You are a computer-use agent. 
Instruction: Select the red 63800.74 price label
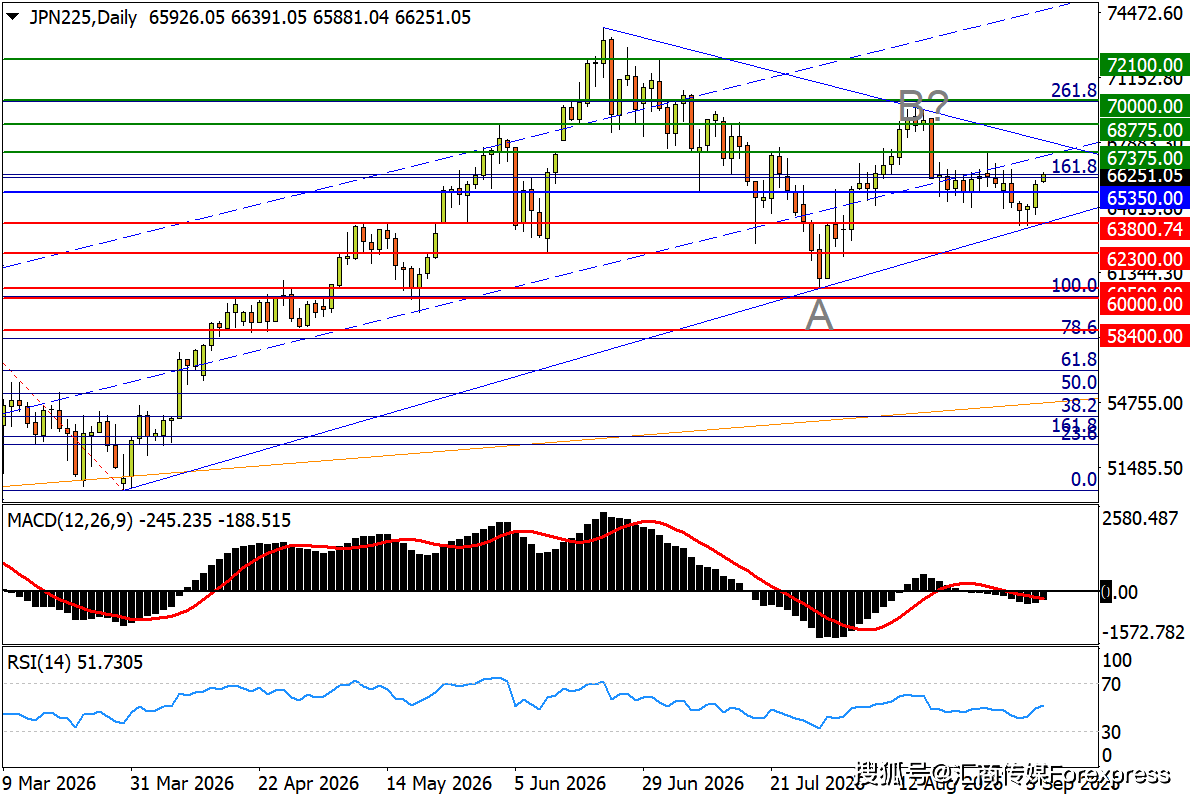coord(1144,229)
